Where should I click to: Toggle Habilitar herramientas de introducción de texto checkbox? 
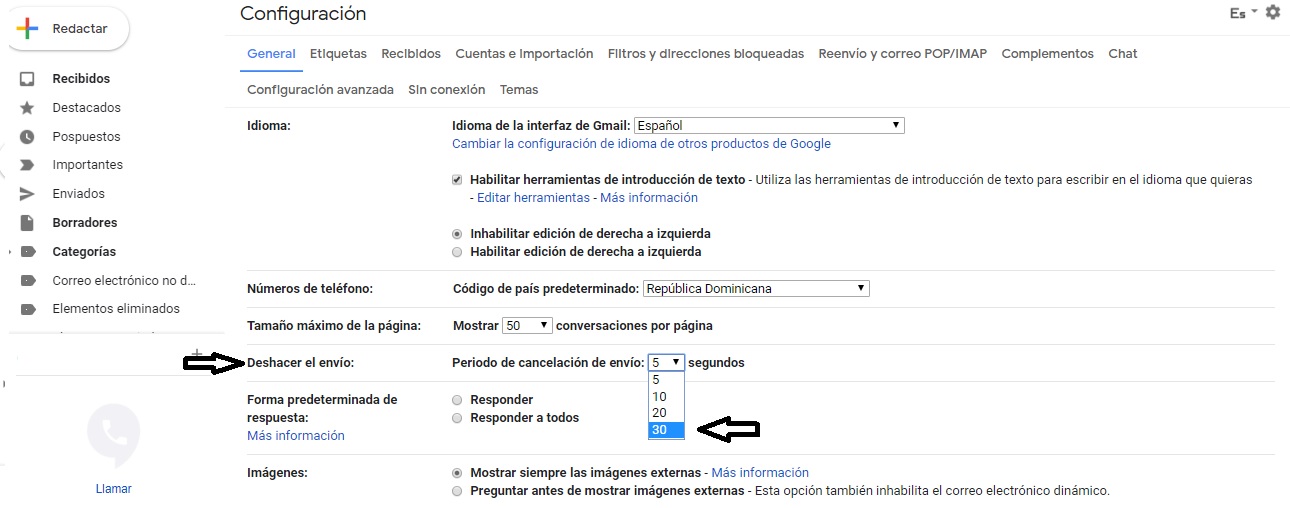(458, 180)
